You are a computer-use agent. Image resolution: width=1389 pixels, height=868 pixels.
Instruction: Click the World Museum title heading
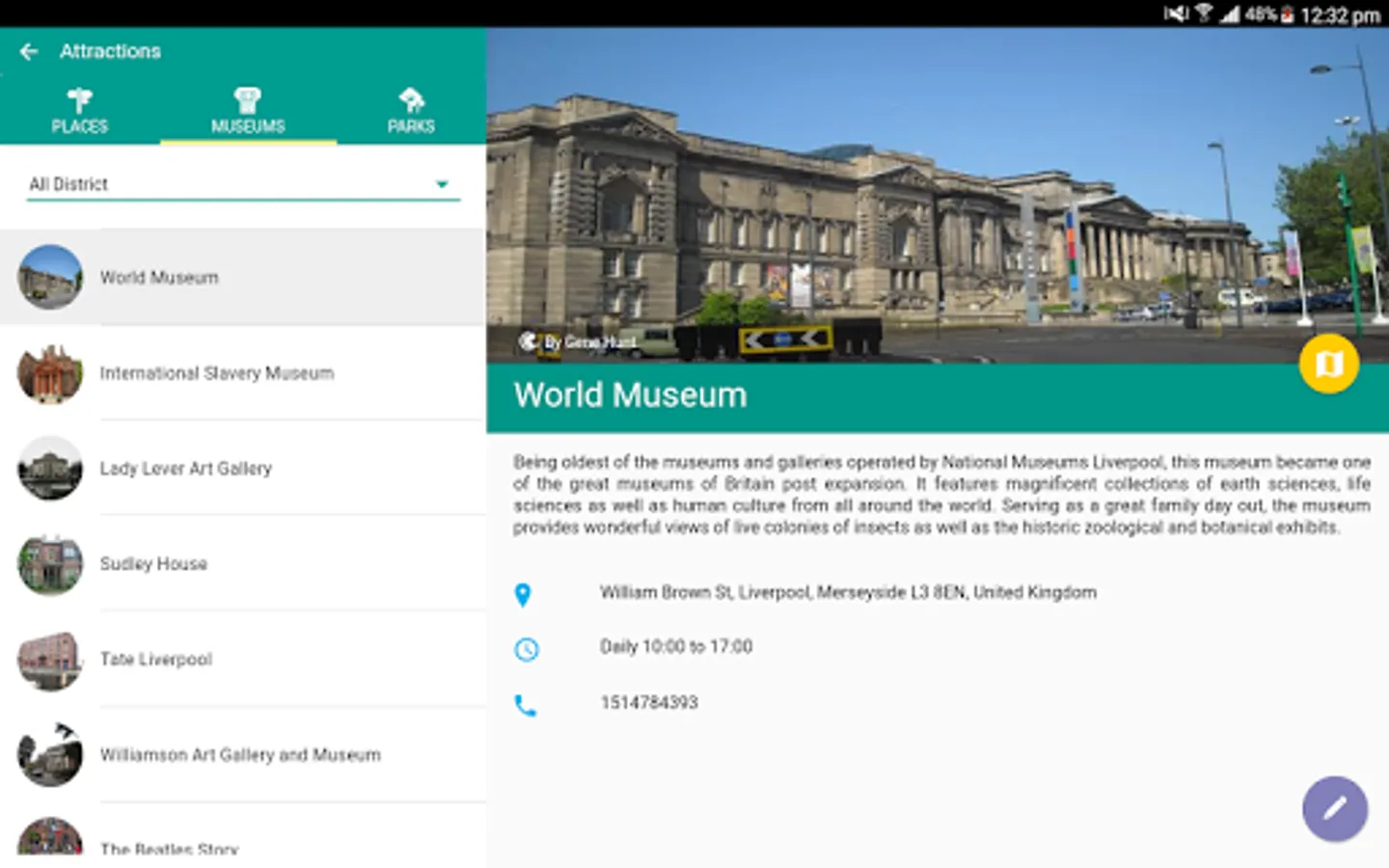pyautogui.click(x=631, y=395)
